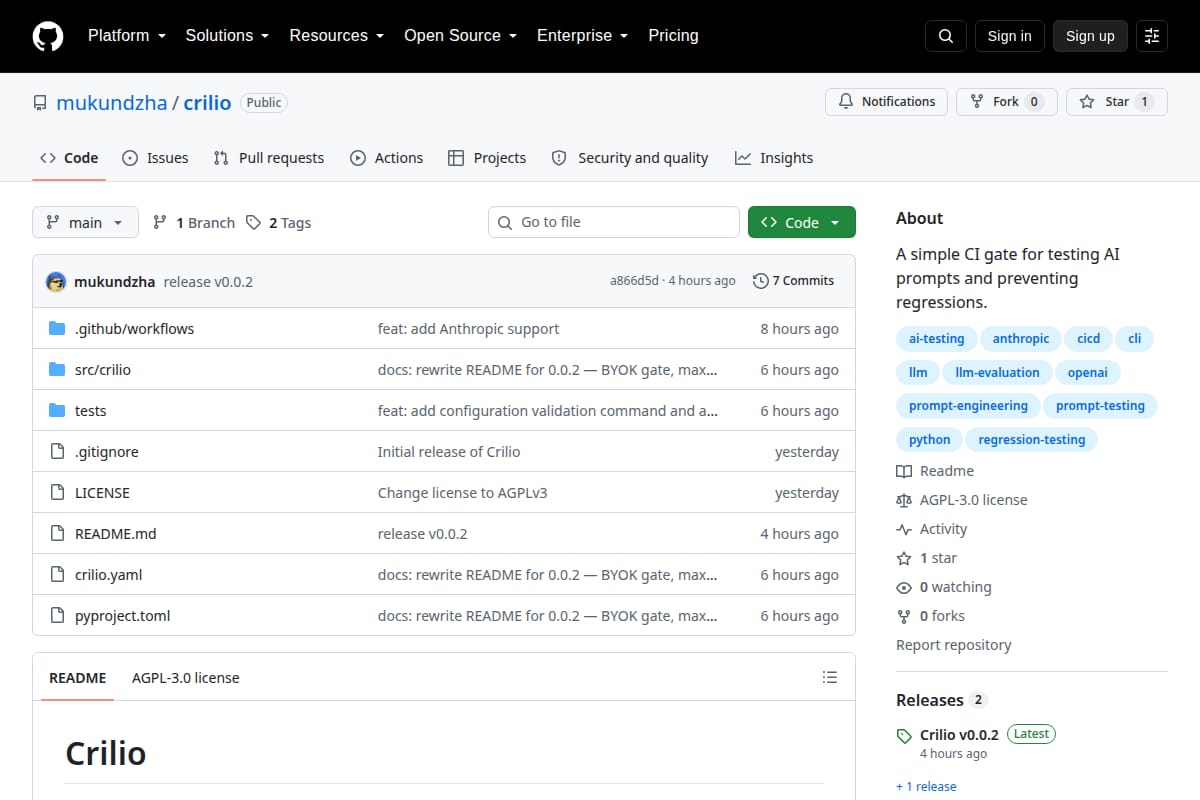The height and width of the screenshot is (800, 1200).
Task: Select the llm-evaluation topic tag
Action: tap(997, 373)
